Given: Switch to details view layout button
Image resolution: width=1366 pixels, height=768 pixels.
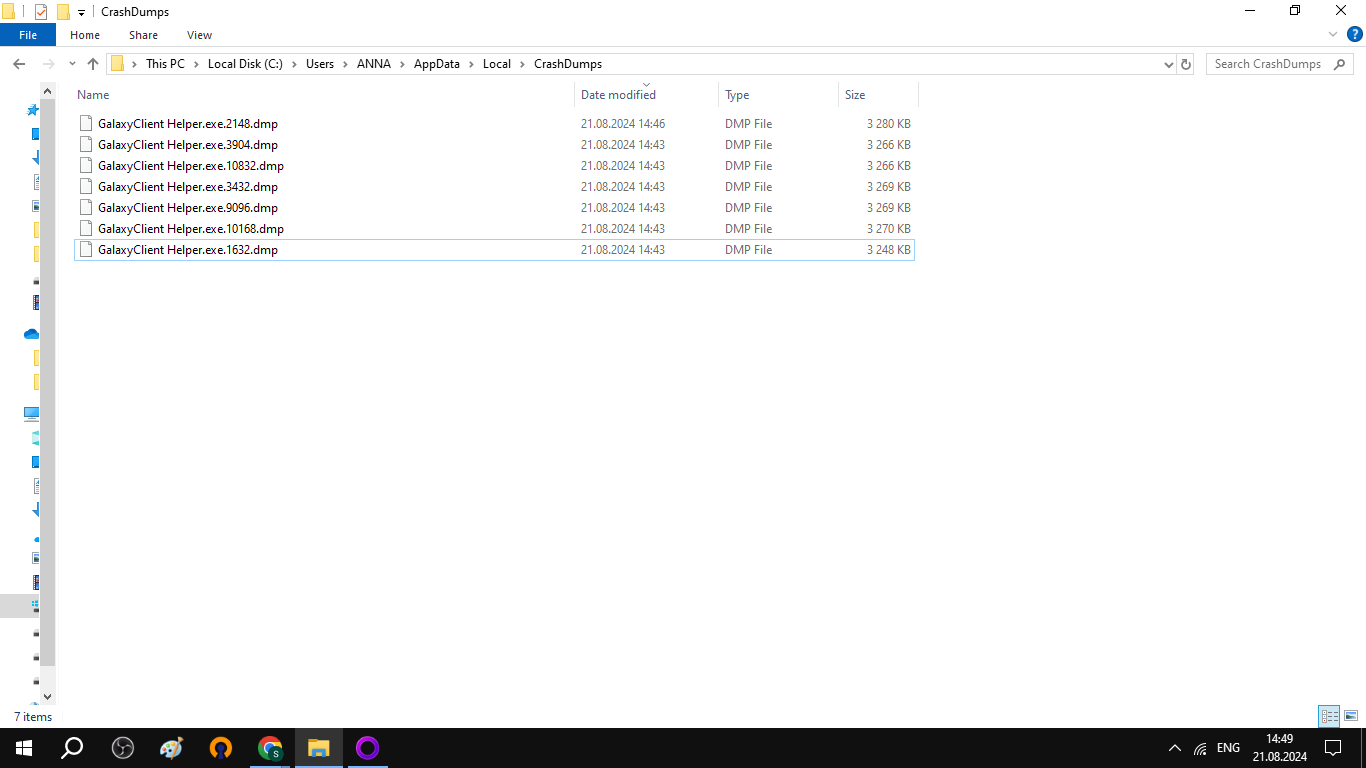Looking at the screenshot, I should pos(1329,716).
